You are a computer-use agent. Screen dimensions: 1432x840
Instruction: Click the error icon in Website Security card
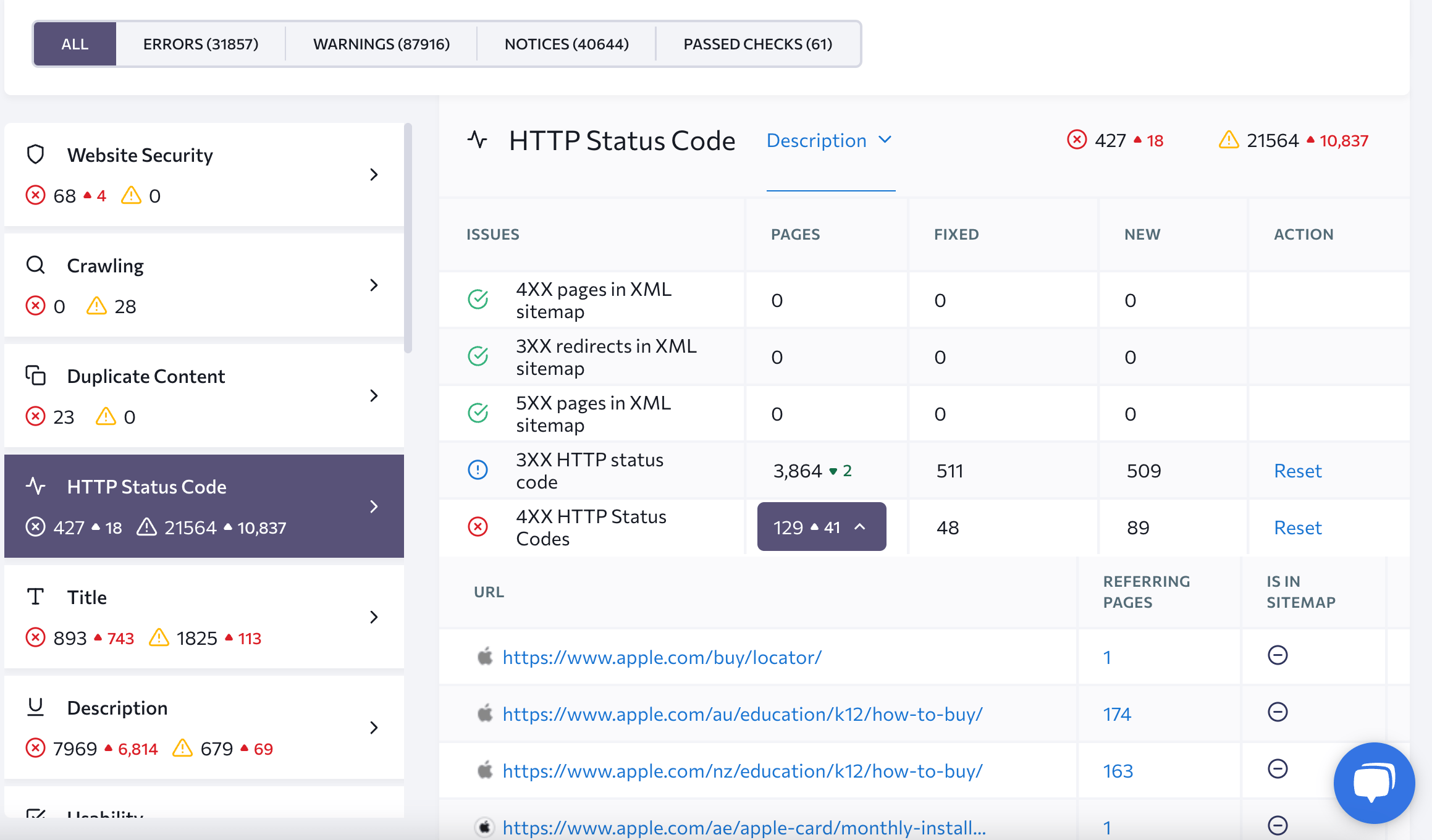click(35, 196)
